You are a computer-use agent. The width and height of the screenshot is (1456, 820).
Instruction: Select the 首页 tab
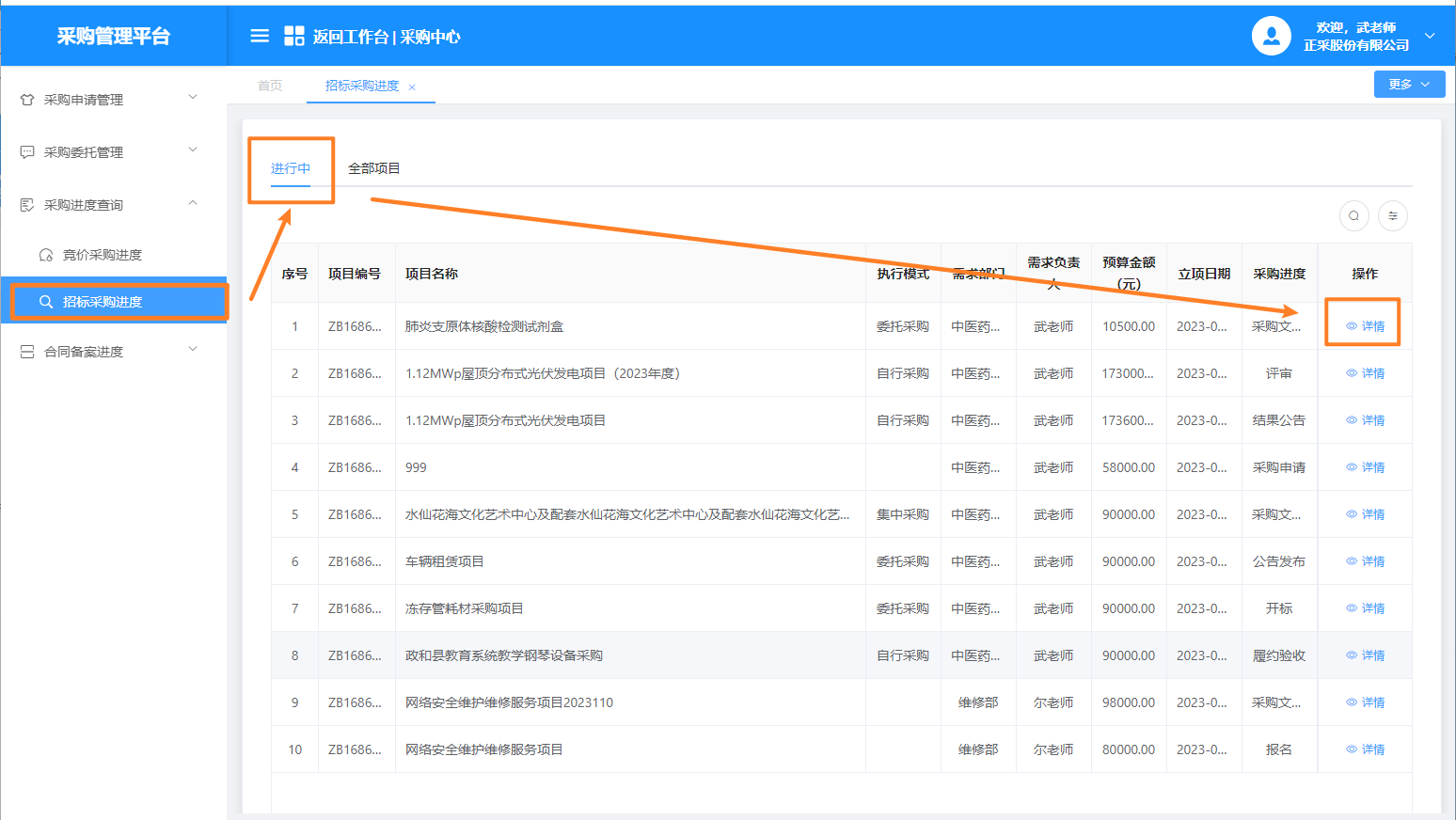[270, 86]
